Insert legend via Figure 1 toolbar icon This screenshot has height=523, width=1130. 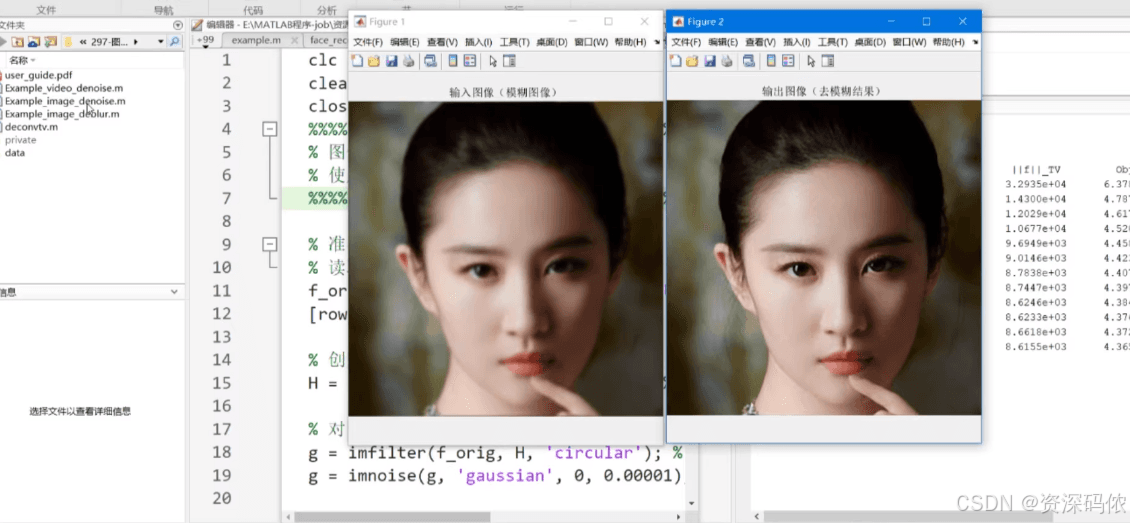470,61
